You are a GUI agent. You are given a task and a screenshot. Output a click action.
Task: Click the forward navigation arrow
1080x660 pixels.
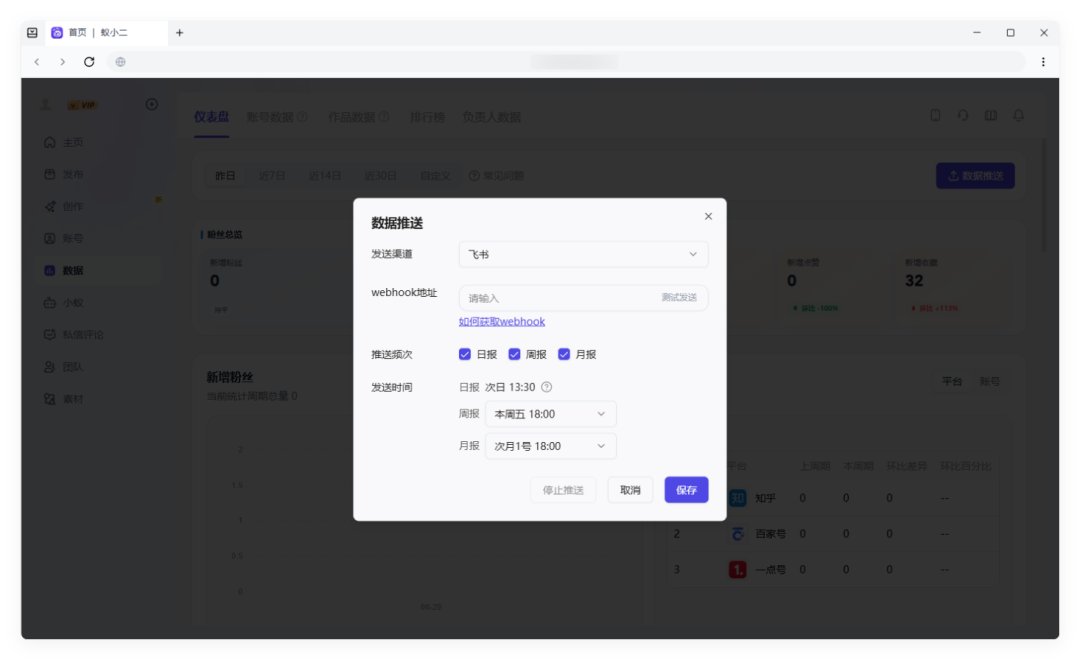tap(63, 62)
